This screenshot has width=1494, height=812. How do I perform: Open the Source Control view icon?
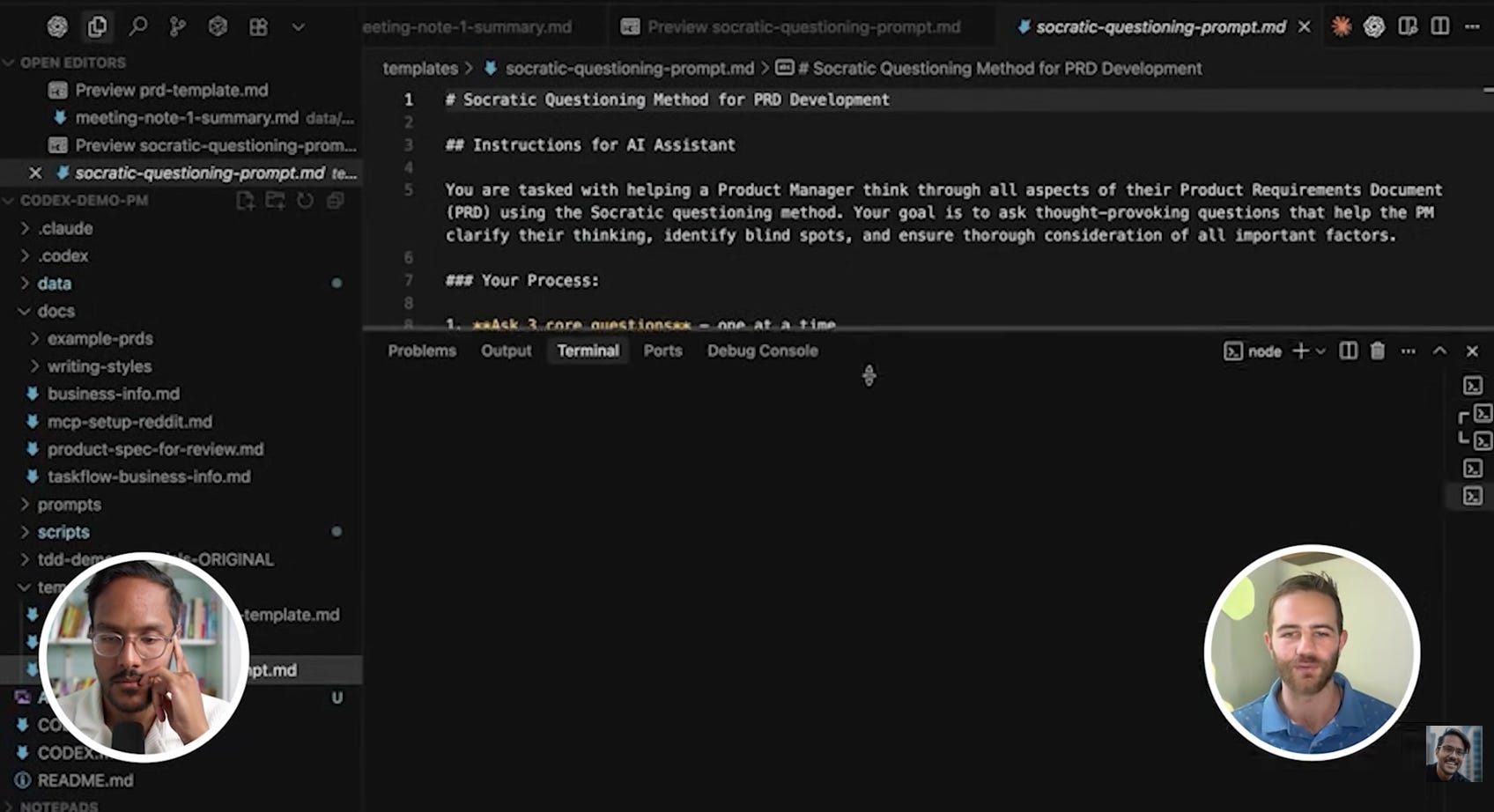[177, 27]
